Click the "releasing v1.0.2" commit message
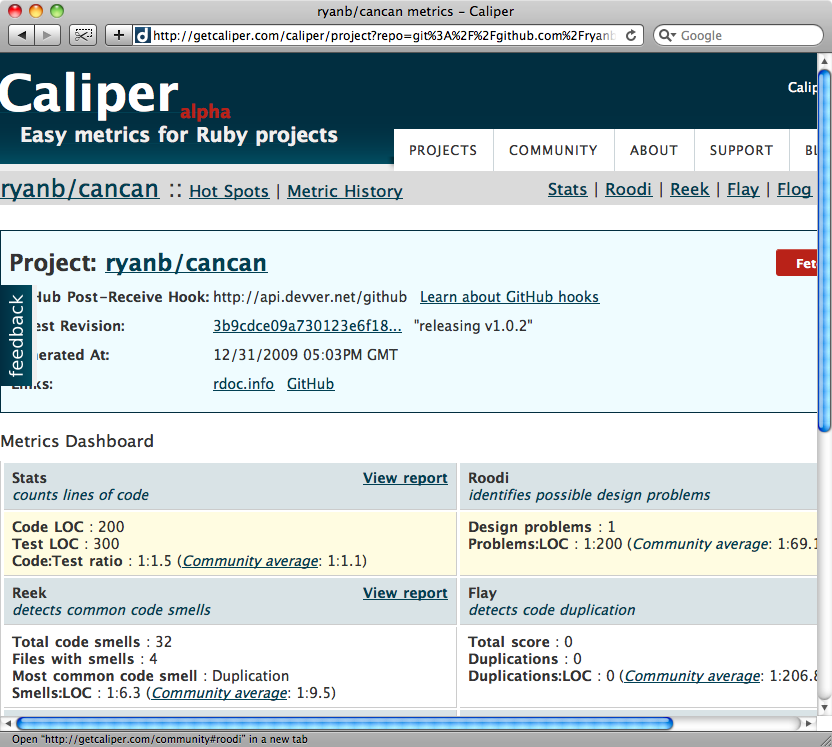Image resolution: width=832 pixels, height=747 pixels. coord(473,326)
